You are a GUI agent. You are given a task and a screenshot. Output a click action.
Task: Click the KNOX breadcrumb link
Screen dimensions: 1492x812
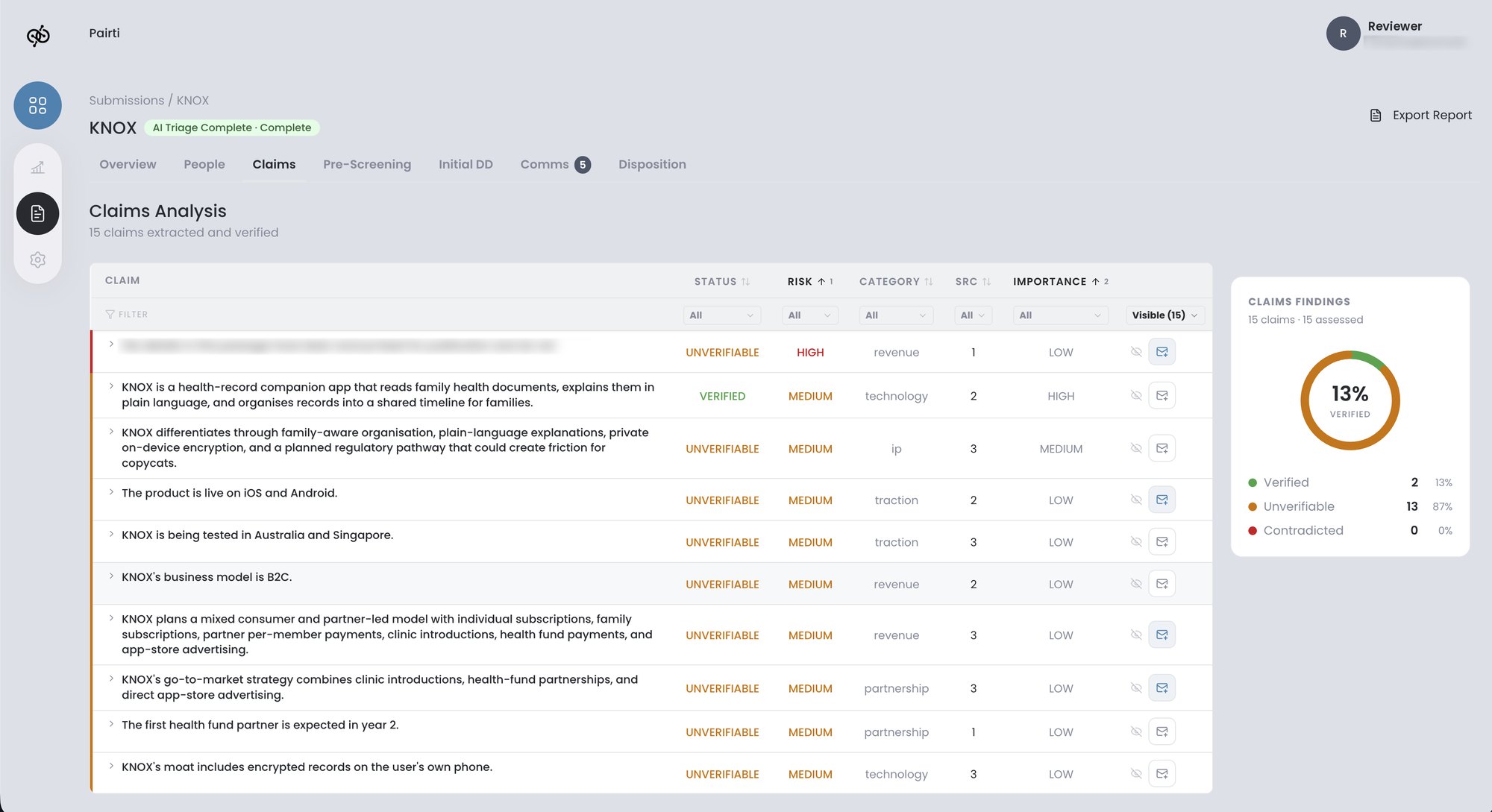(192, 100)
